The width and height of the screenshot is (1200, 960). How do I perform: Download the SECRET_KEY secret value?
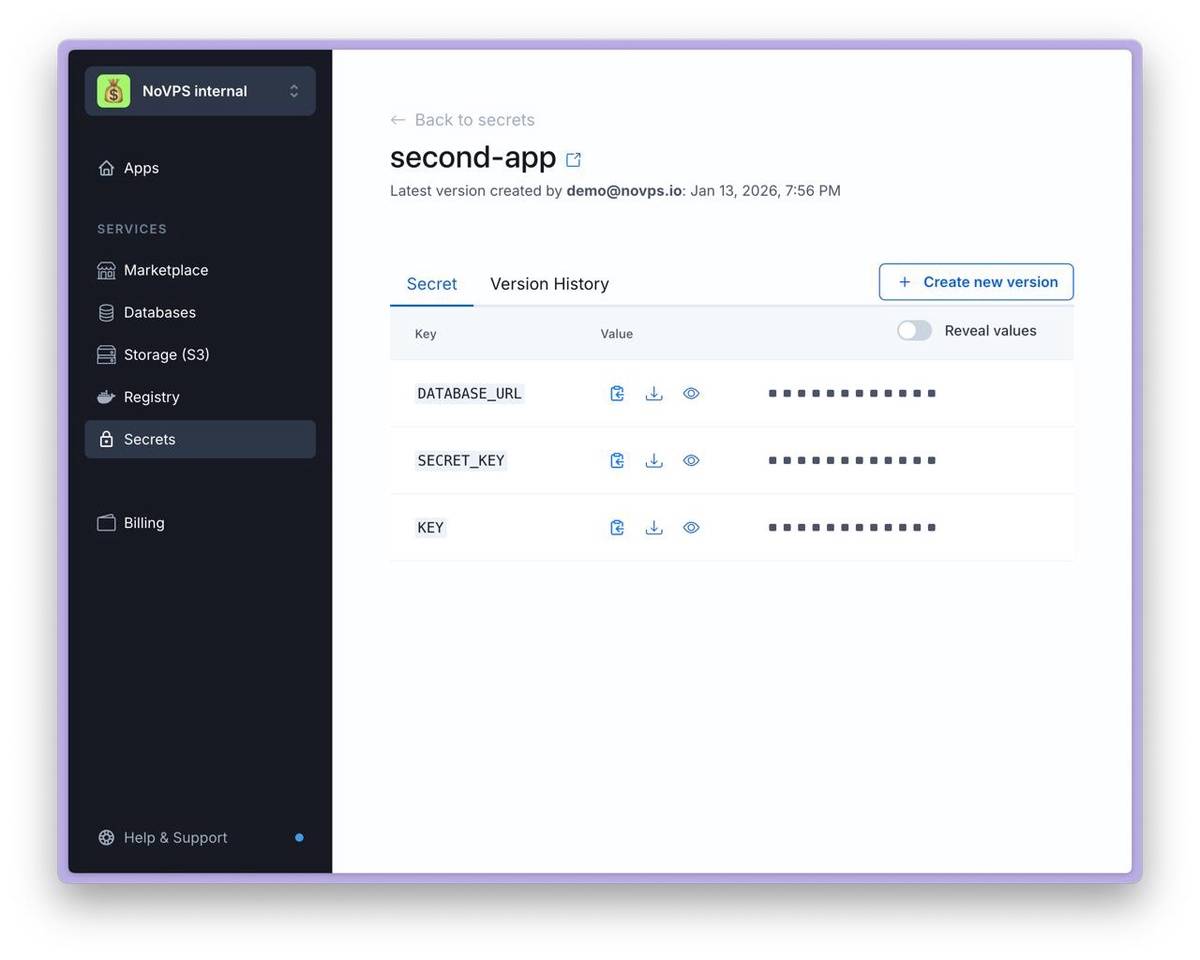point(654,461)
